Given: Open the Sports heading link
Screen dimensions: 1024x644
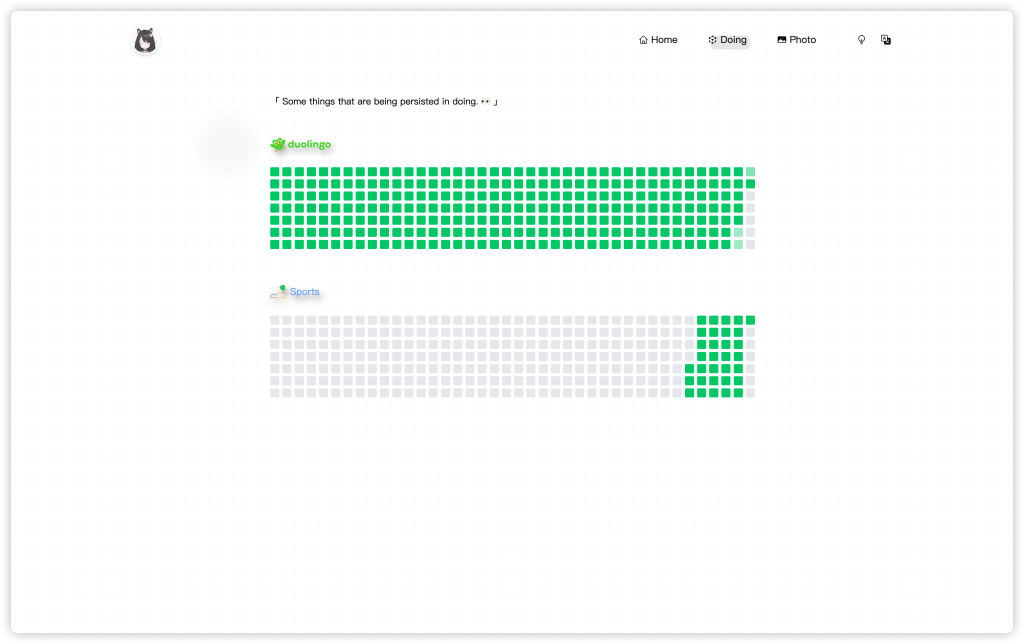Looking at the screenshot, I should 305,292.
